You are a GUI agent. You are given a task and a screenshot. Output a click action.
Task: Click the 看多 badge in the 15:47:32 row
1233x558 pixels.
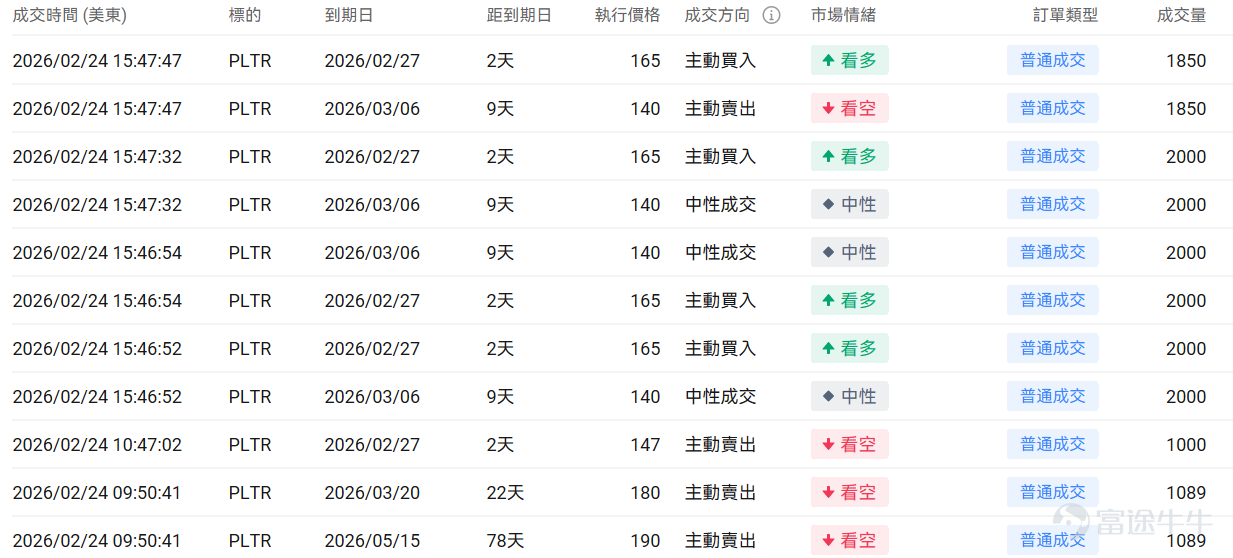click(x=849, y=156)
